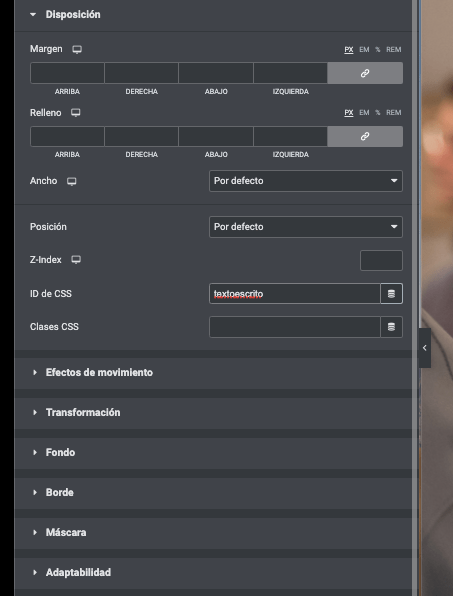The height and width of the screenshot is (596, 453).
Task: Open the Ancho dropdown
Action: [x=306, y=181]
